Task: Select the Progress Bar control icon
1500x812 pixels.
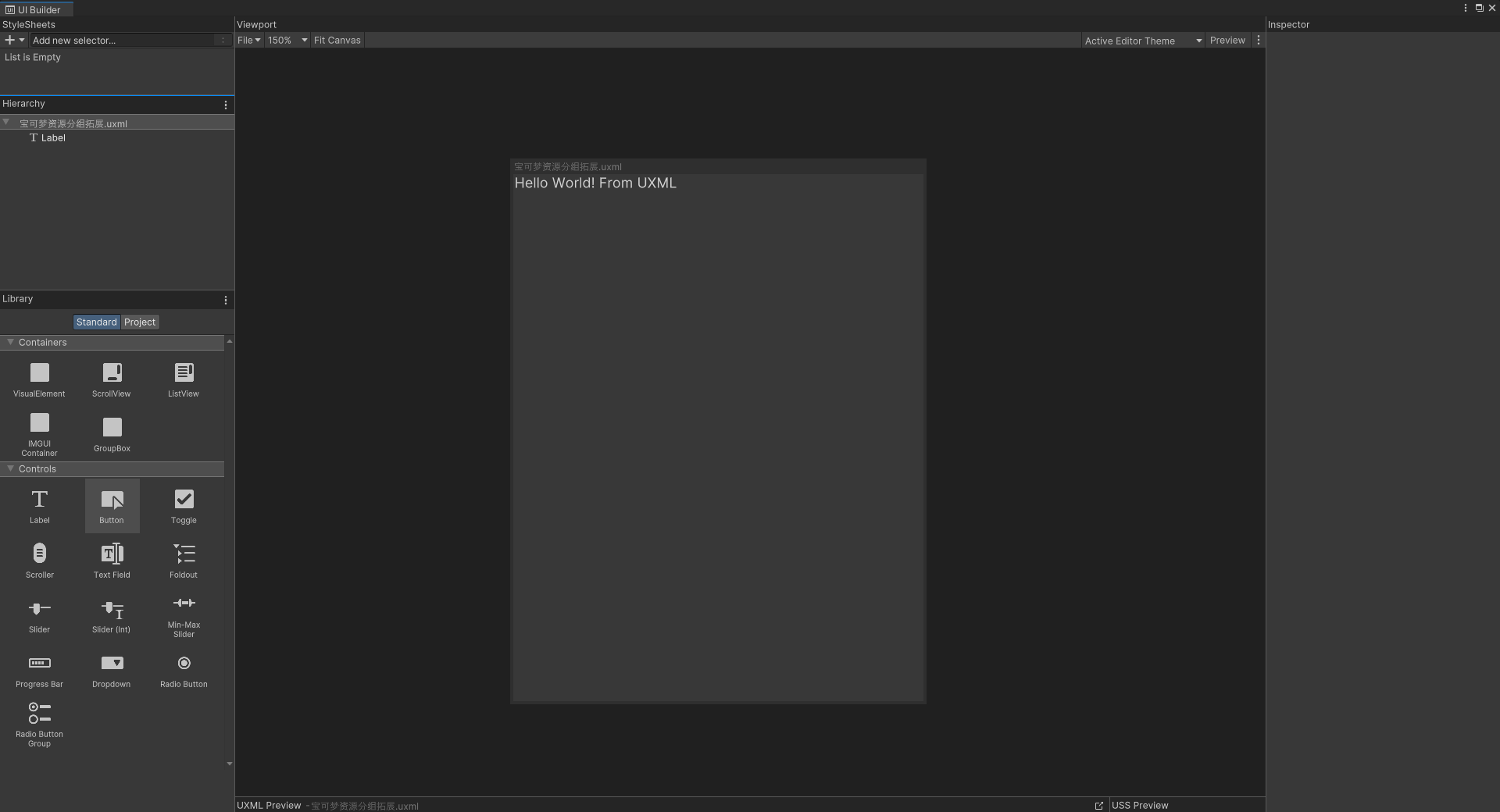Action: point(39,664)
